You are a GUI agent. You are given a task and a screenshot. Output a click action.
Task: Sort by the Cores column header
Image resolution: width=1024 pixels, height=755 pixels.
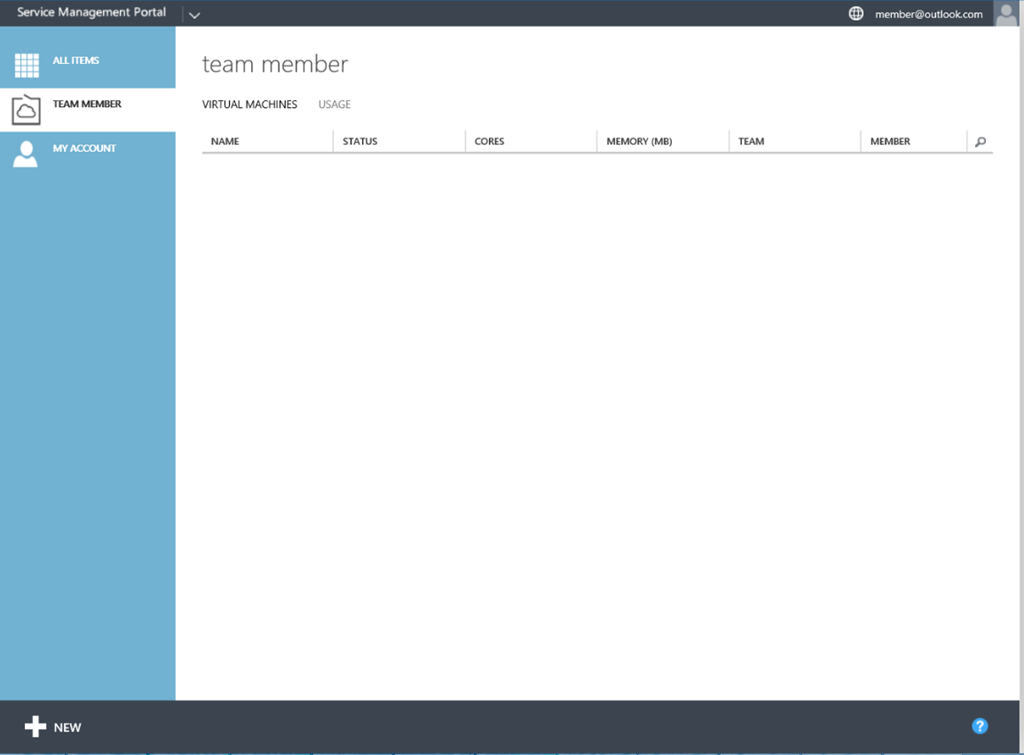click(x=489, y=142)
